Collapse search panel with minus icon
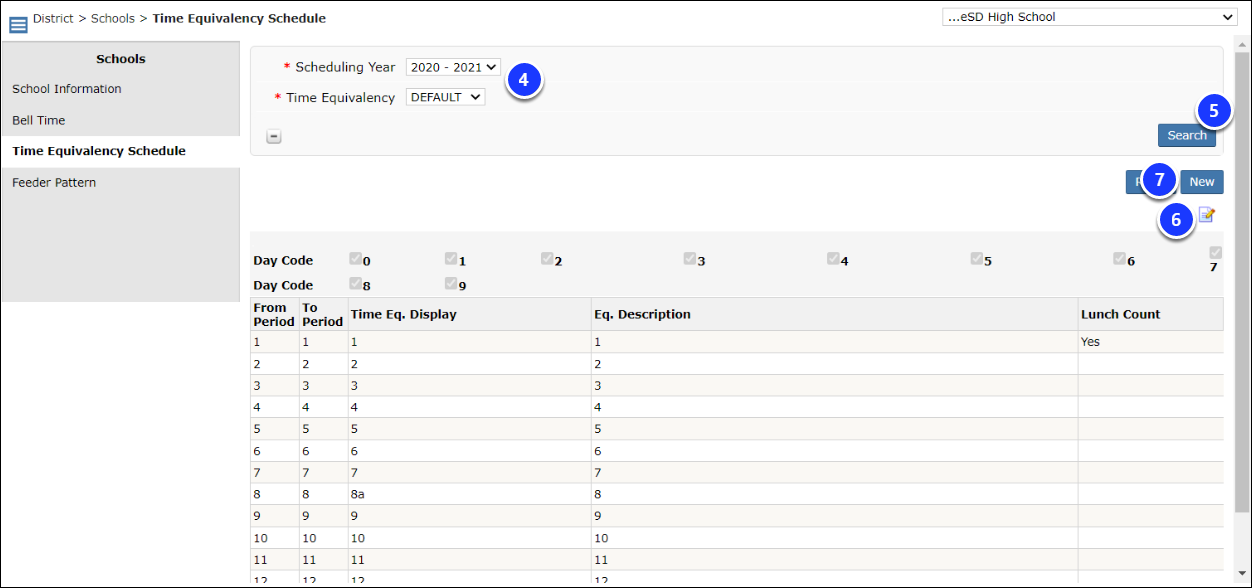The width and height of the screenshot is (1252, 588). click(274, 137)
